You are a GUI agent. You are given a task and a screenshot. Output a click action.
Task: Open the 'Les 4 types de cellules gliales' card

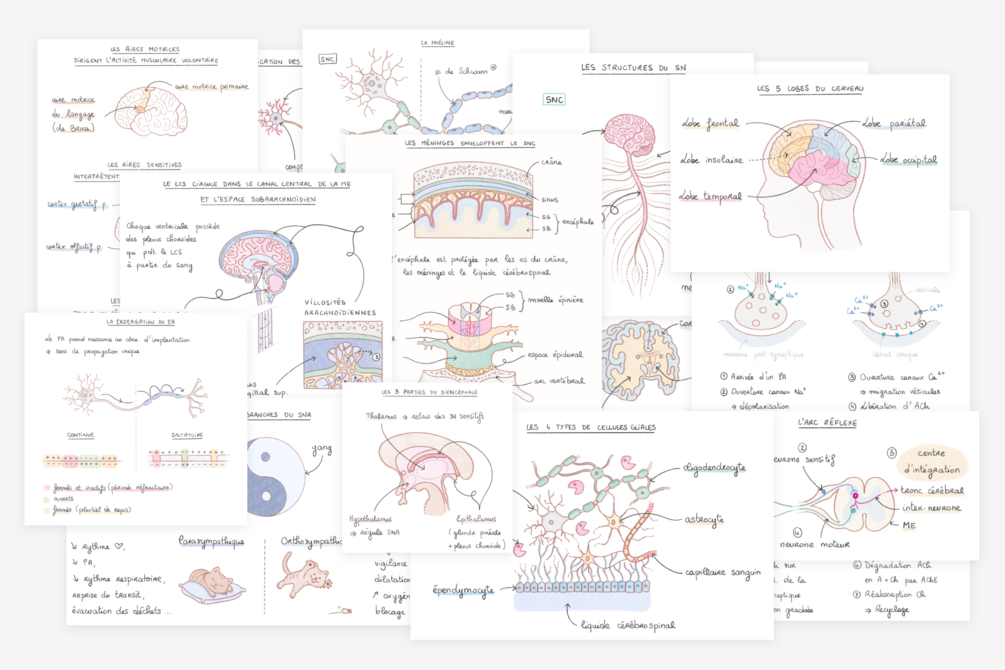592,525
